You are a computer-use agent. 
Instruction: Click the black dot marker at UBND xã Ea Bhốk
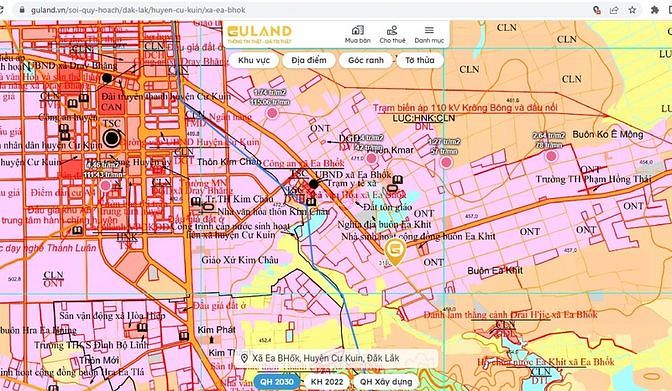(314, 184)
